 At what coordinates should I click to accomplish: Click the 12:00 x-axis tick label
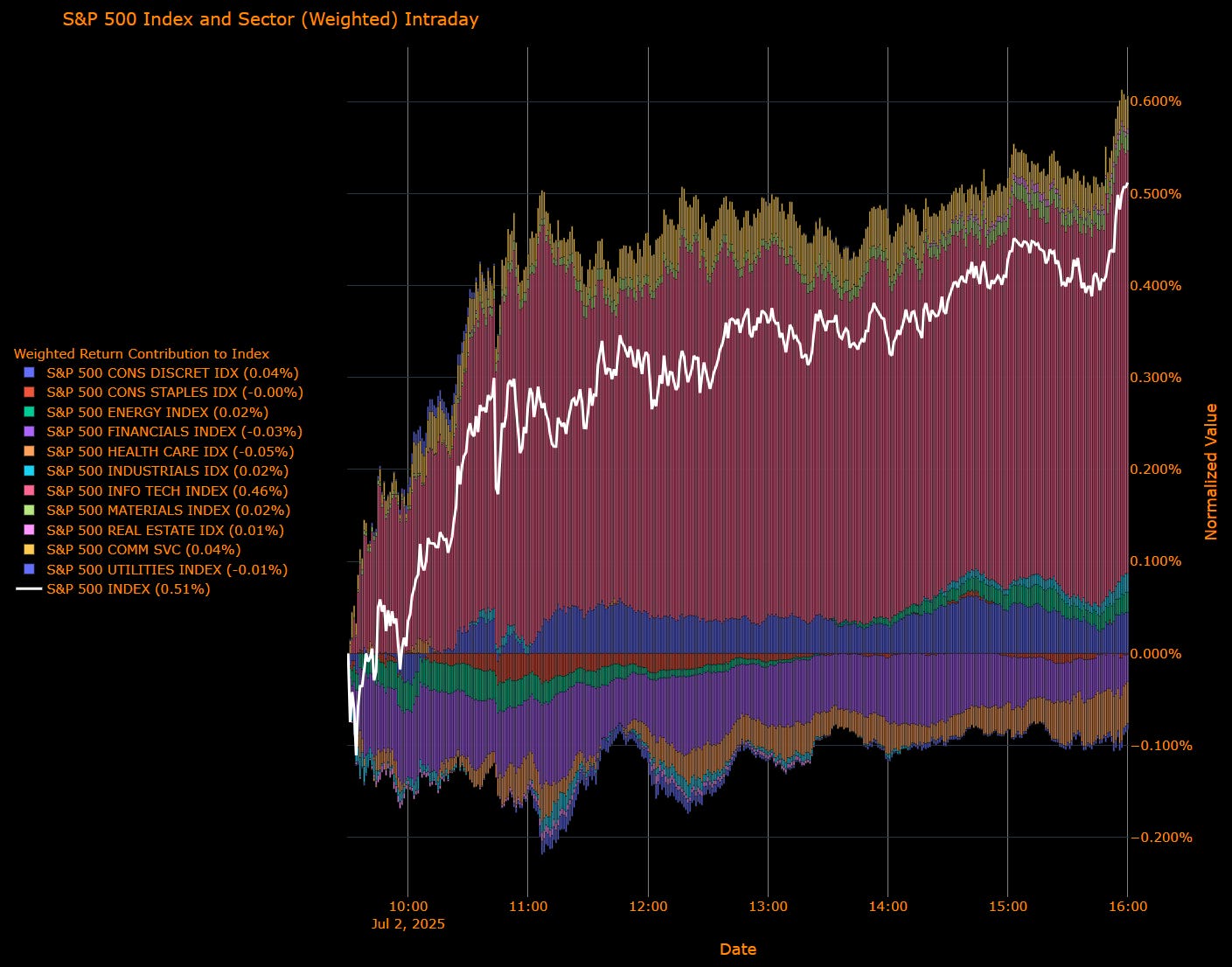pyautogui.click(x=648, y=907)
